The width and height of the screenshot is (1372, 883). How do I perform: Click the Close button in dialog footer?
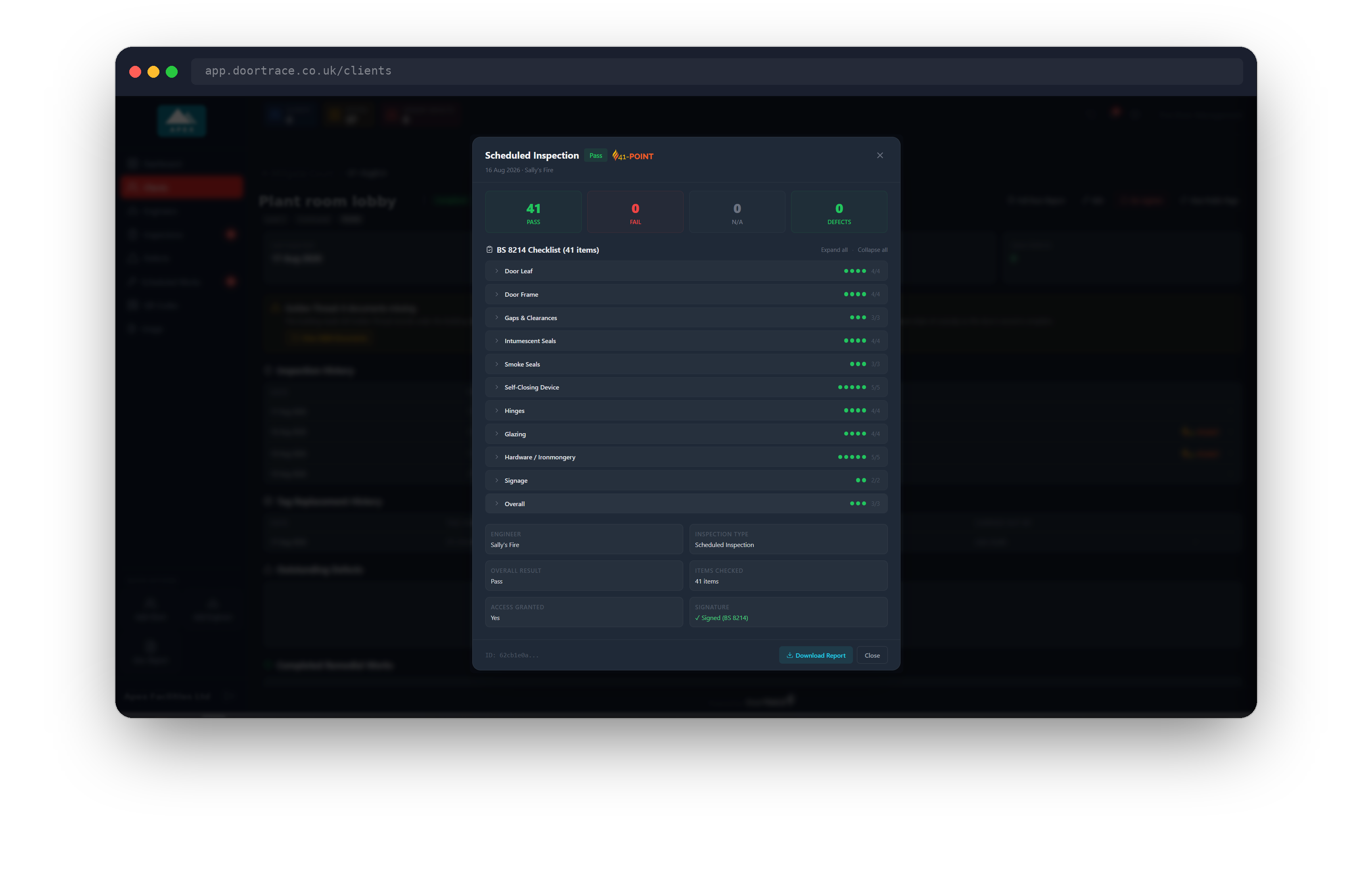[872, 655]
